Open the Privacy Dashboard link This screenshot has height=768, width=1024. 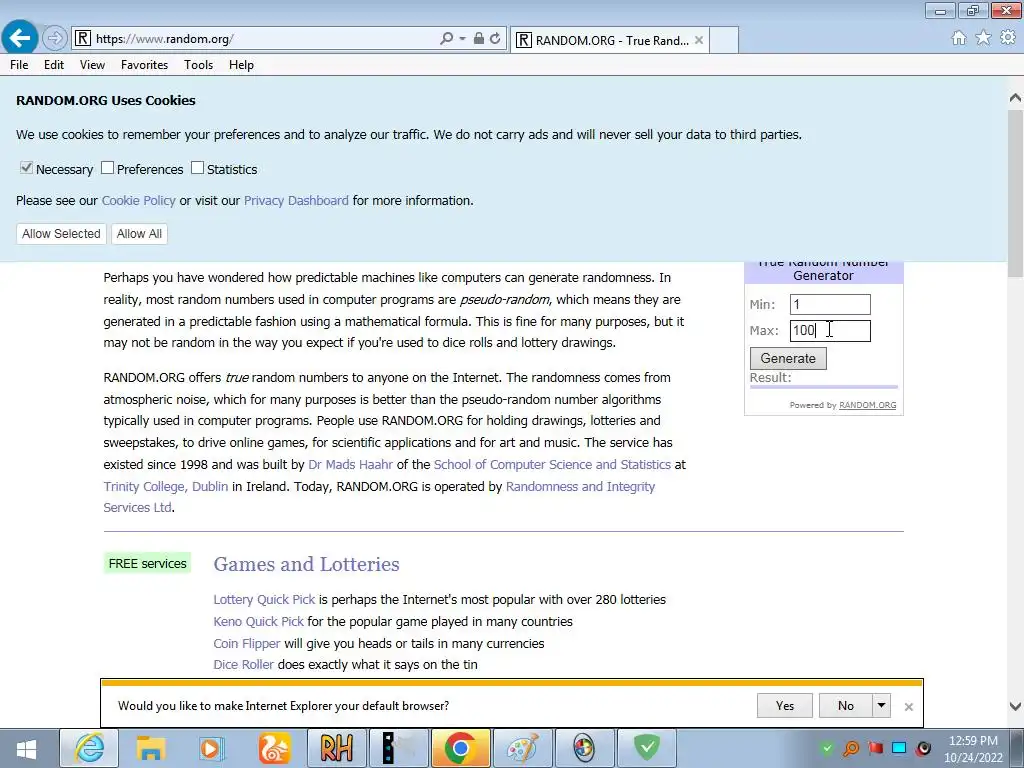[x=296, y=200]
